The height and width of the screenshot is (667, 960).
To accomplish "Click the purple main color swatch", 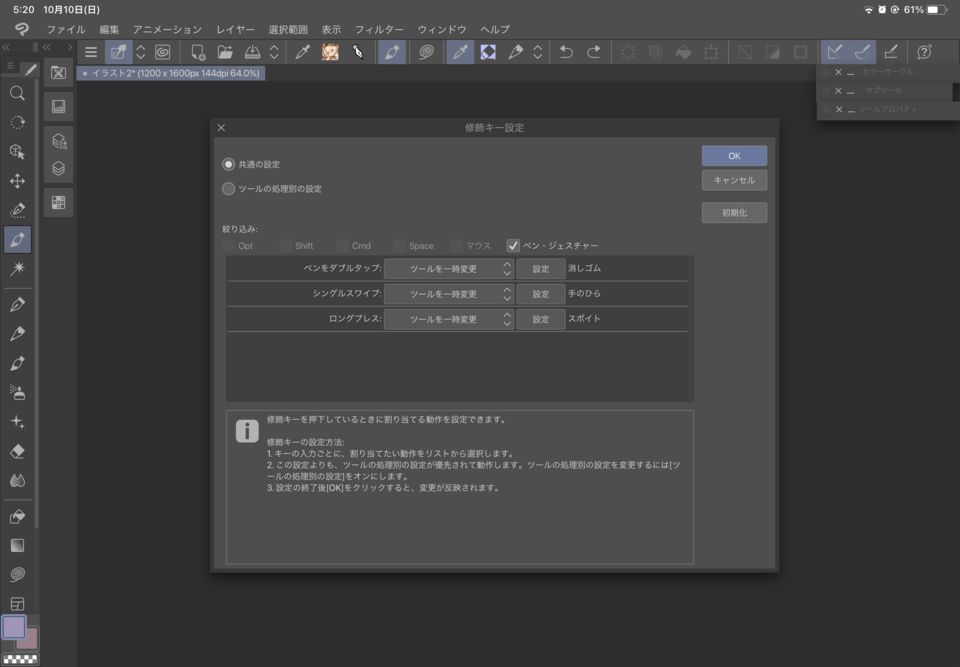I will (14, 628).
